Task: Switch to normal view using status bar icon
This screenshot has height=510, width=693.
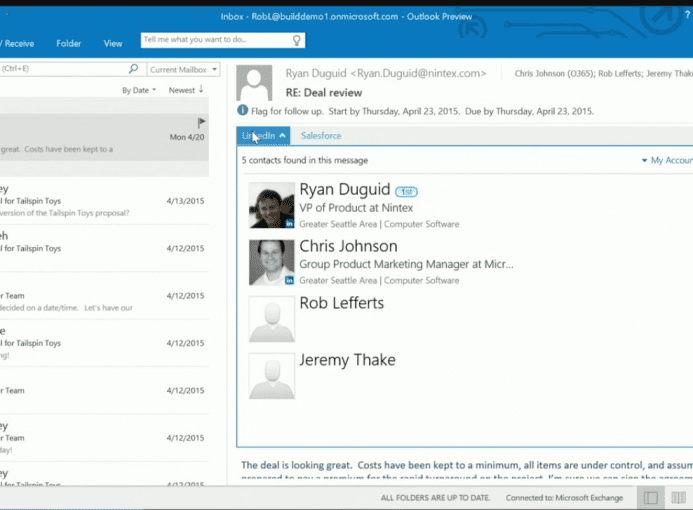Action: click(x=651, y=498)
